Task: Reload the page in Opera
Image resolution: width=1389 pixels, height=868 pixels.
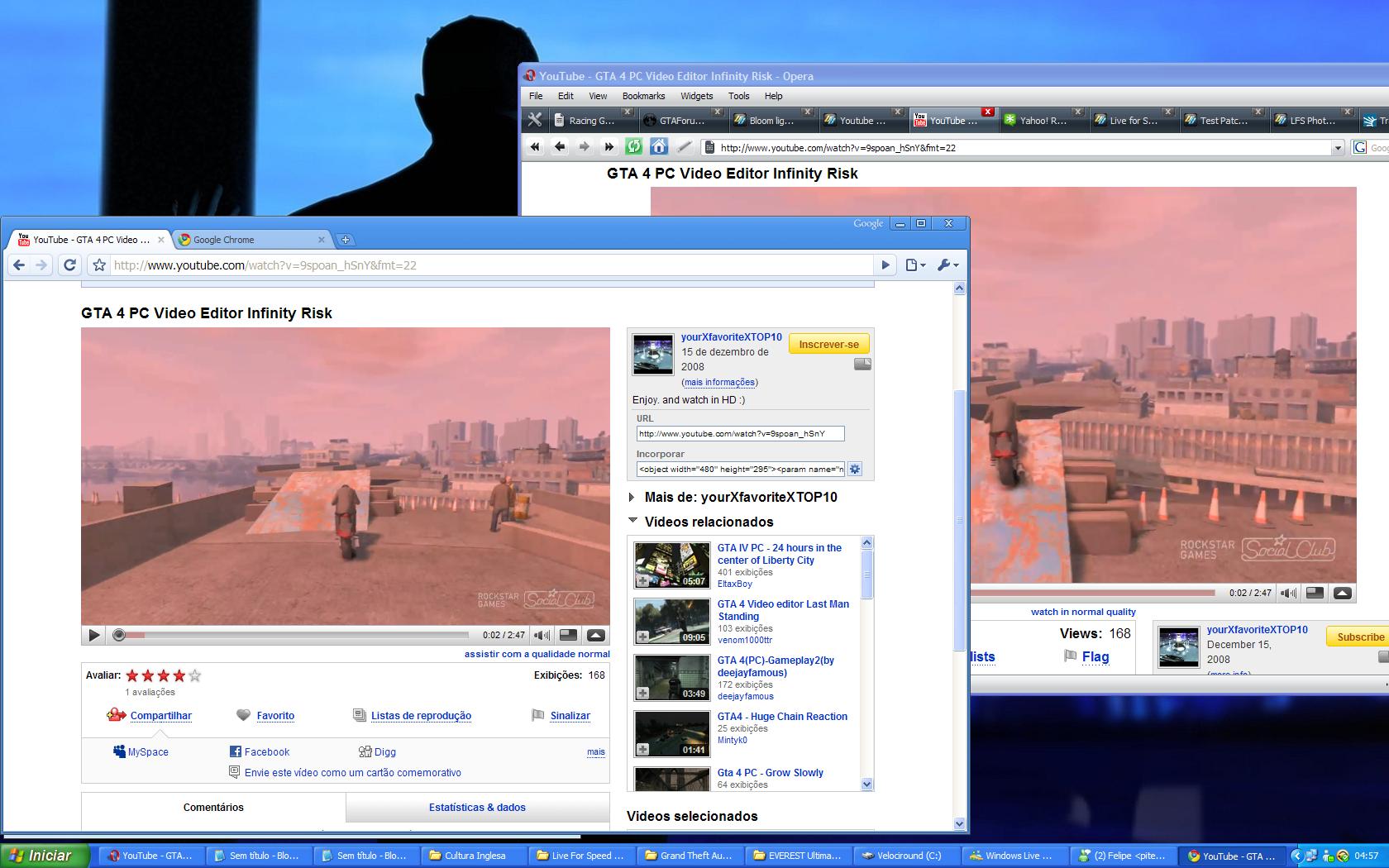Action: tap(633, 147)
